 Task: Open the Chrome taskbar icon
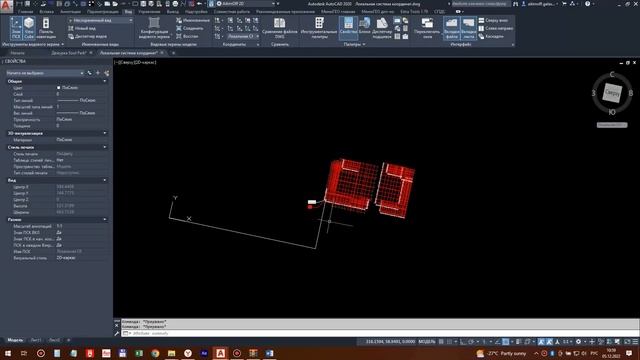pos(155,353)
